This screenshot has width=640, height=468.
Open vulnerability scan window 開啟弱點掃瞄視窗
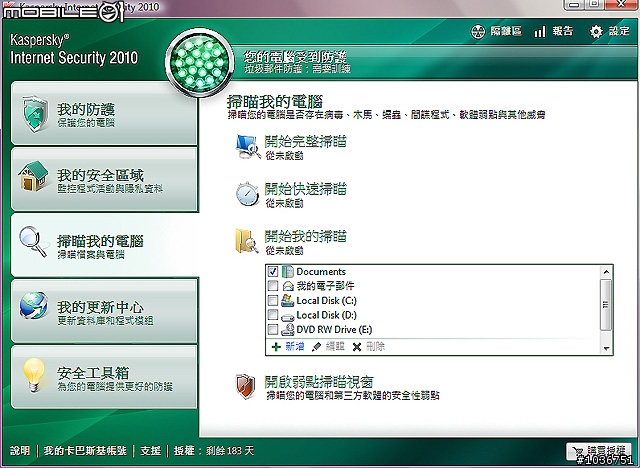click(x=319, y=382)
